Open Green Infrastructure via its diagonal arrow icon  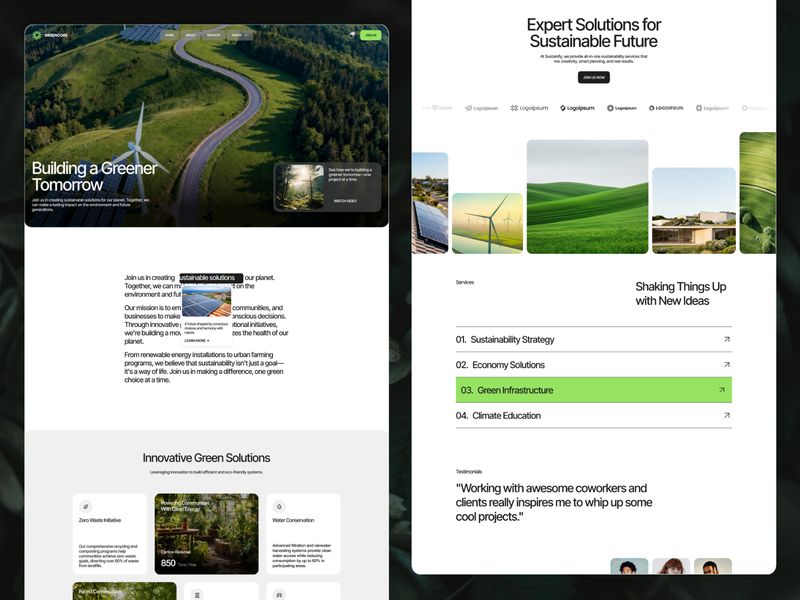(722, 390)
